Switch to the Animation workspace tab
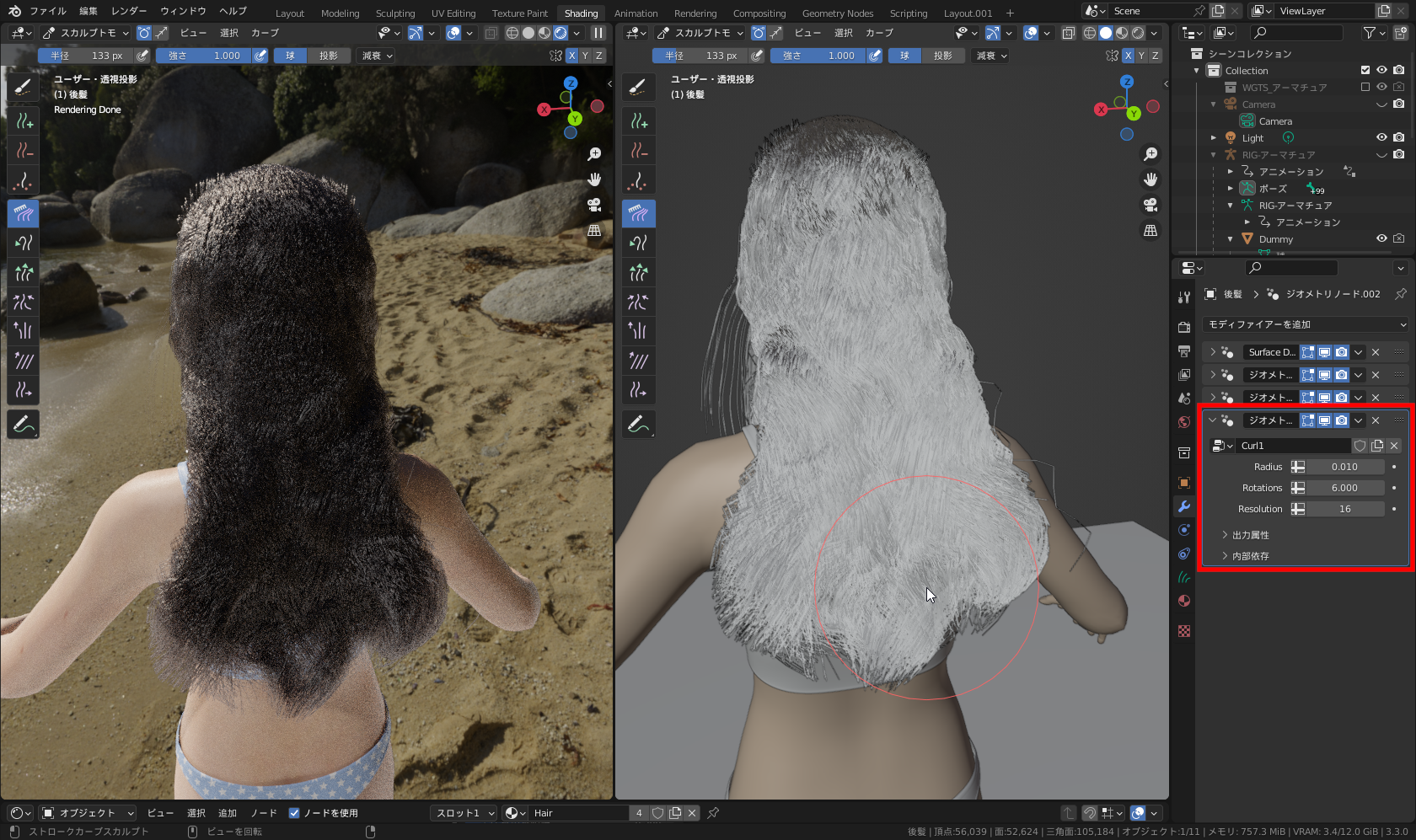 pyautogui.click(x=636, y=13)
